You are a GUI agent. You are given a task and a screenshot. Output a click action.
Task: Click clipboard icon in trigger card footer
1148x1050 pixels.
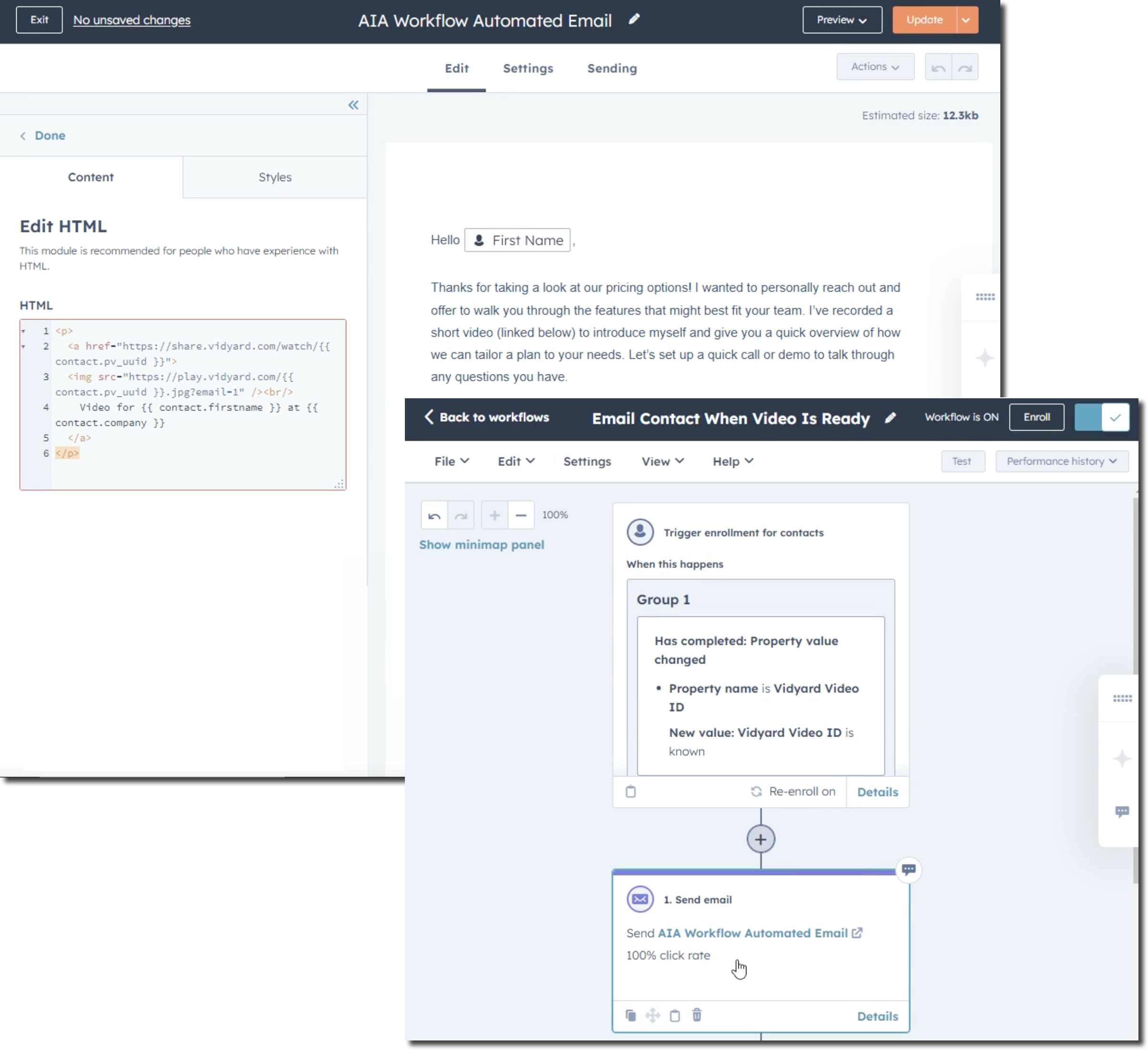(630, 791)
